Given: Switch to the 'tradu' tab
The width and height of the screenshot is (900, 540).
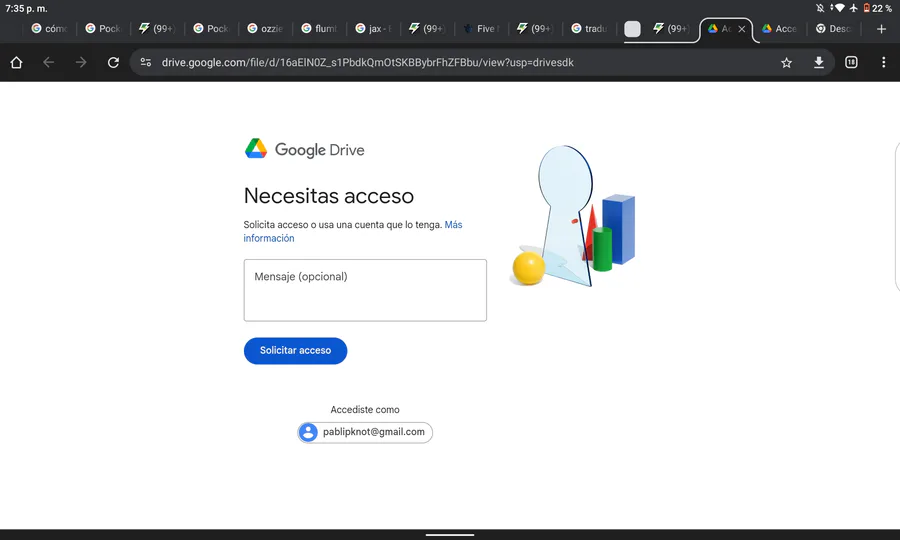Looking at the screenshot, I should [x=589, y=29].
